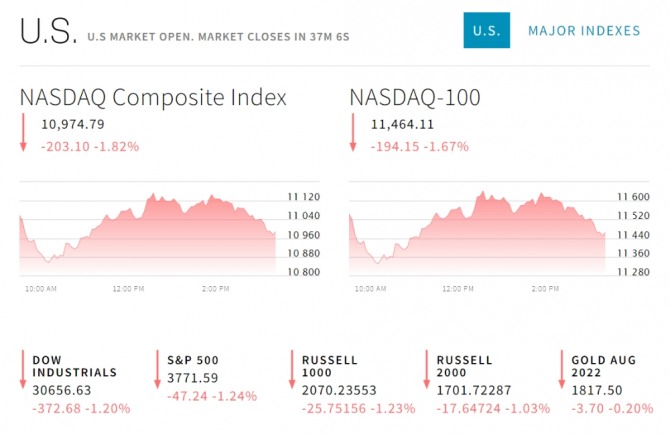Screen dimensions: 670x434
Task: Open the NASDAQ Composite Index heading
Action: coord(153,98)
